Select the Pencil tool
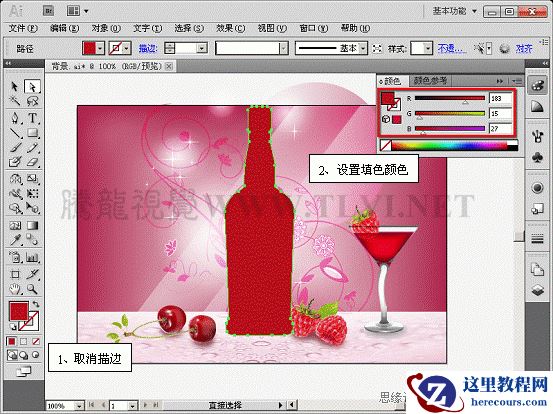The image size is (553, 414). [32, 148]
